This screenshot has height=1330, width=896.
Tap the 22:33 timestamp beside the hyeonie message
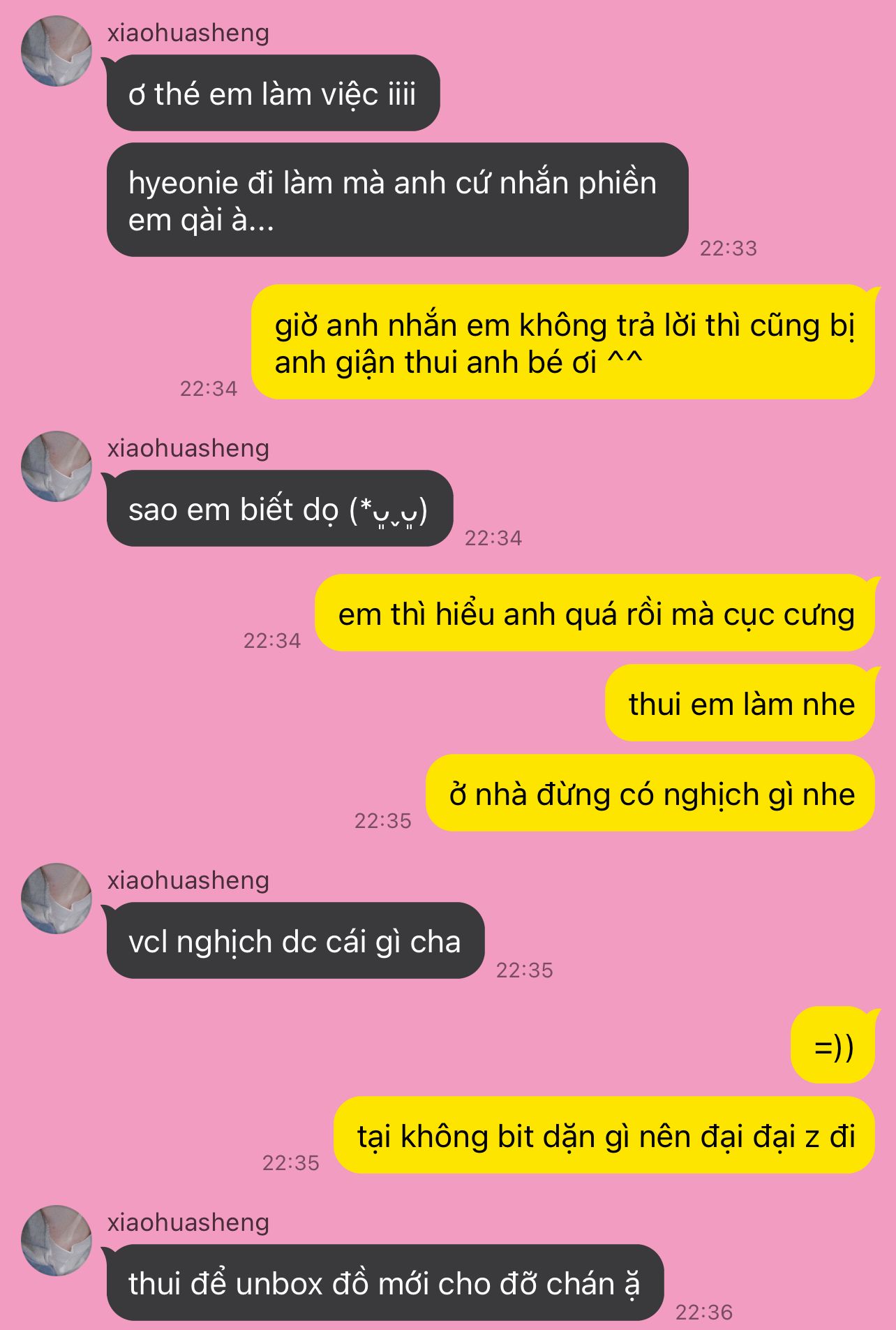coord(729,248)
